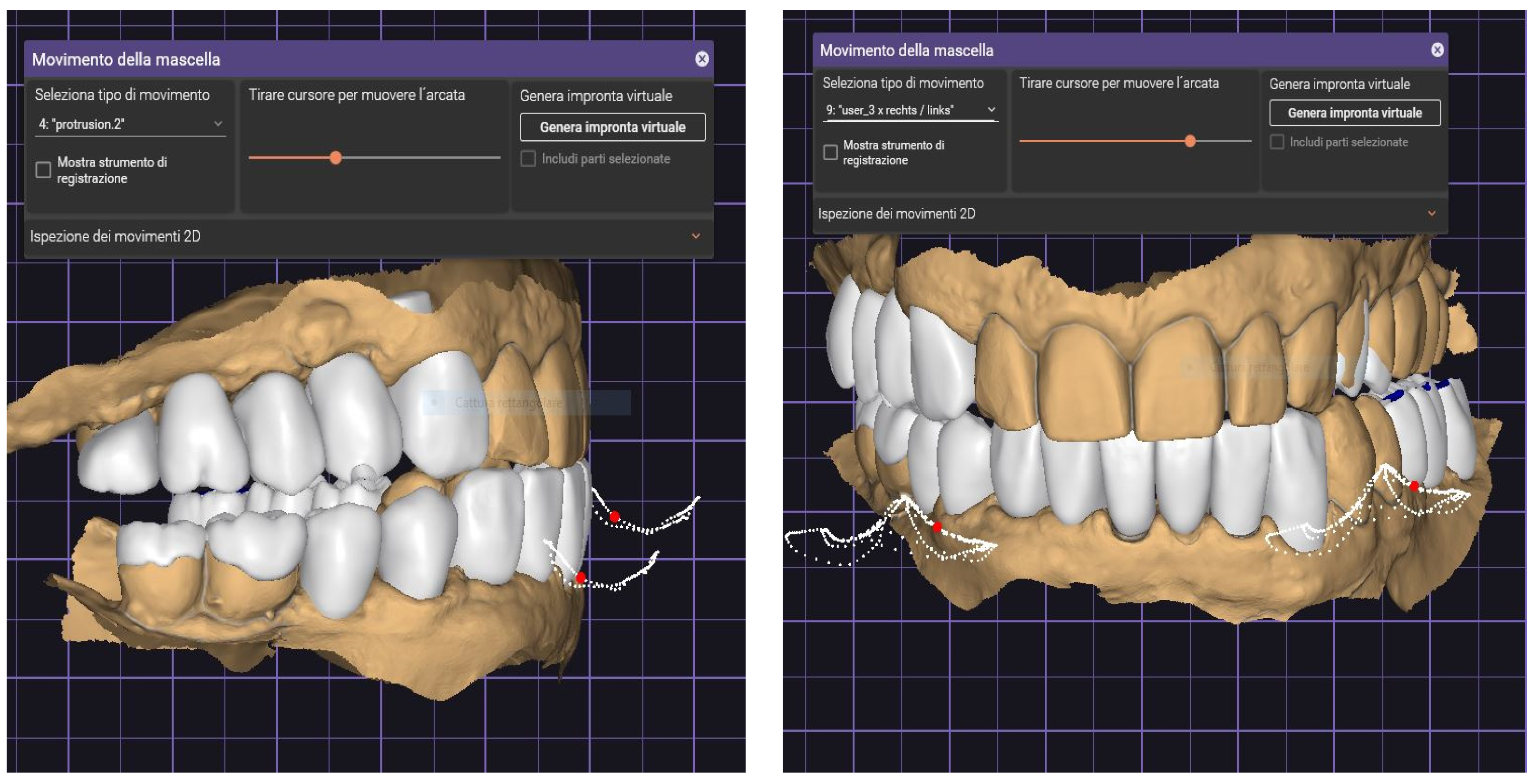1535x784 pixels.
Task: Click upper red tracking point in protrusion view
Action: (x=614, y=516)
